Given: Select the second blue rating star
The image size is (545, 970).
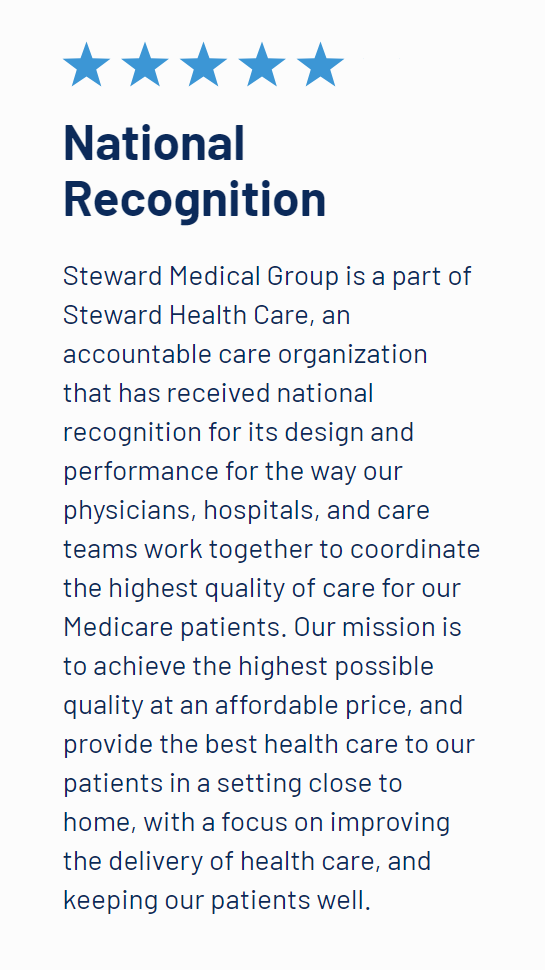Looking at the screenshot, I should pyautogui.click(x=145, y=64).
